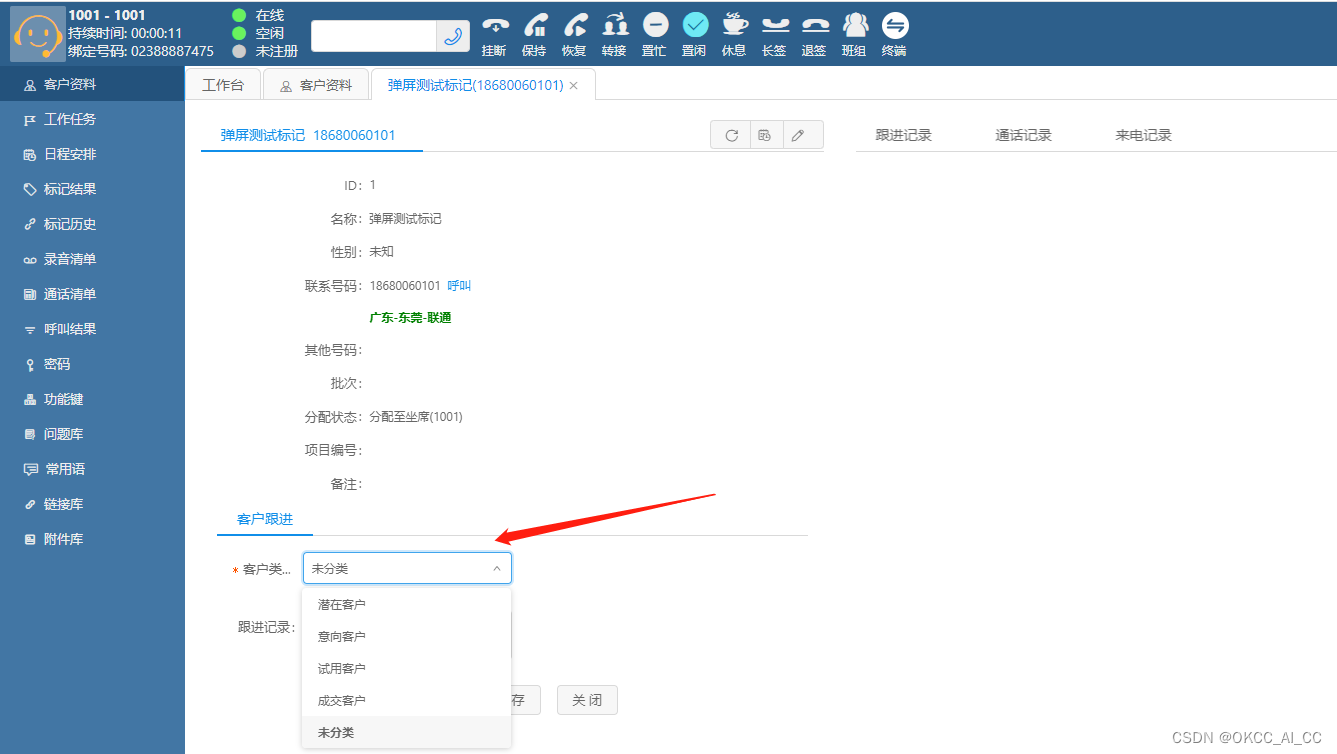Click the phone number input field in top bar
Image resolution: width=1337 pixels, height=754 pixels.
click(373, 35)
